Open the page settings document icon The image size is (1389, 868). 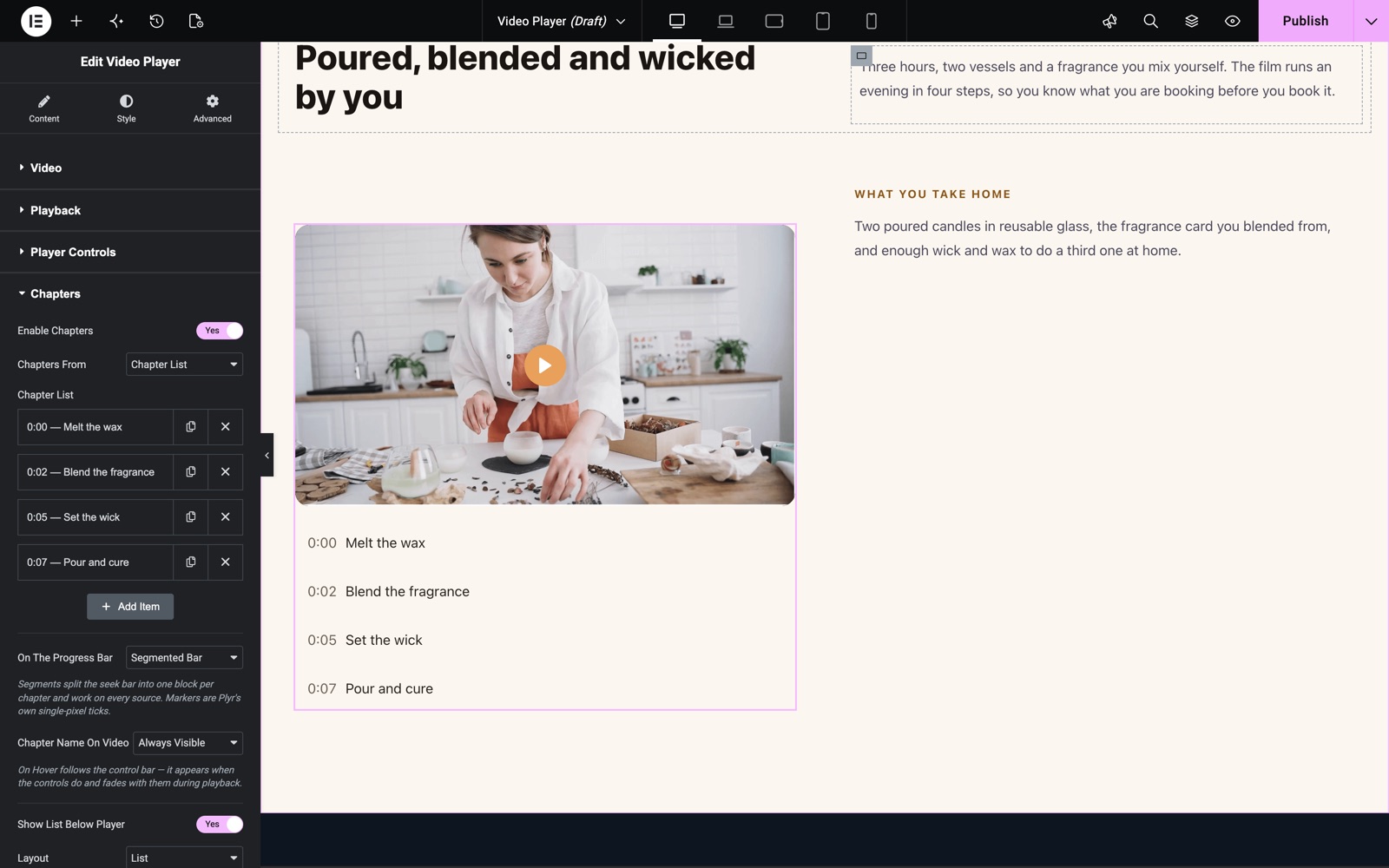point(196,21)
